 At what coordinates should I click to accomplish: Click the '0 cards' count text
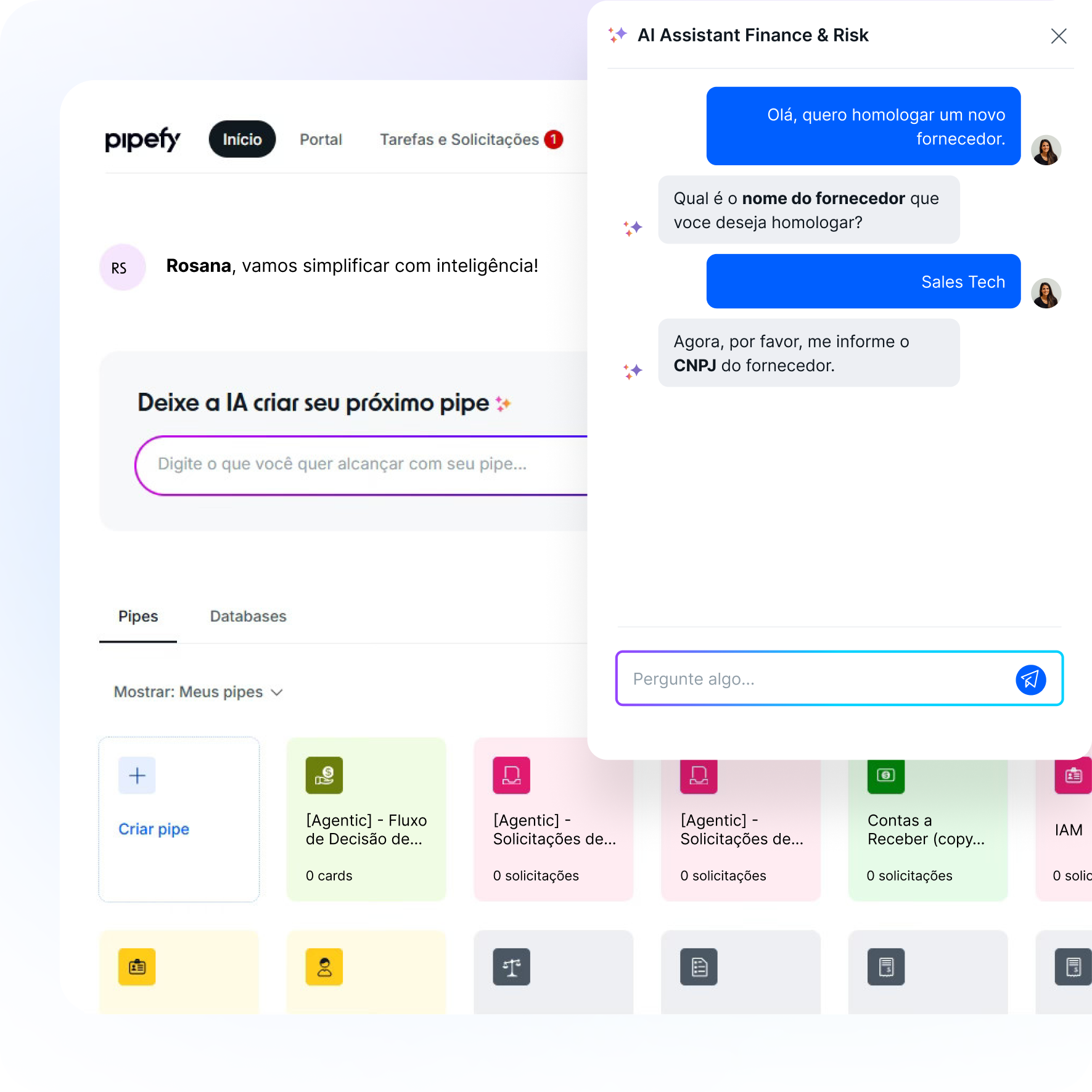(x=329, y=876)
